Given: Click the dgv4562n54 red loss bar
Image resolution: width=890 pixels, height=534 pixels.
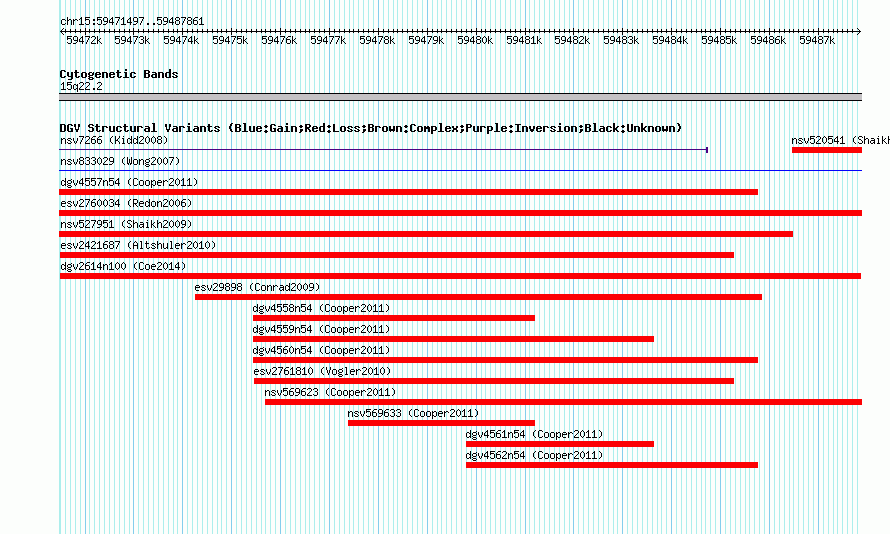Looking at the screenshot, I should 612,465.
